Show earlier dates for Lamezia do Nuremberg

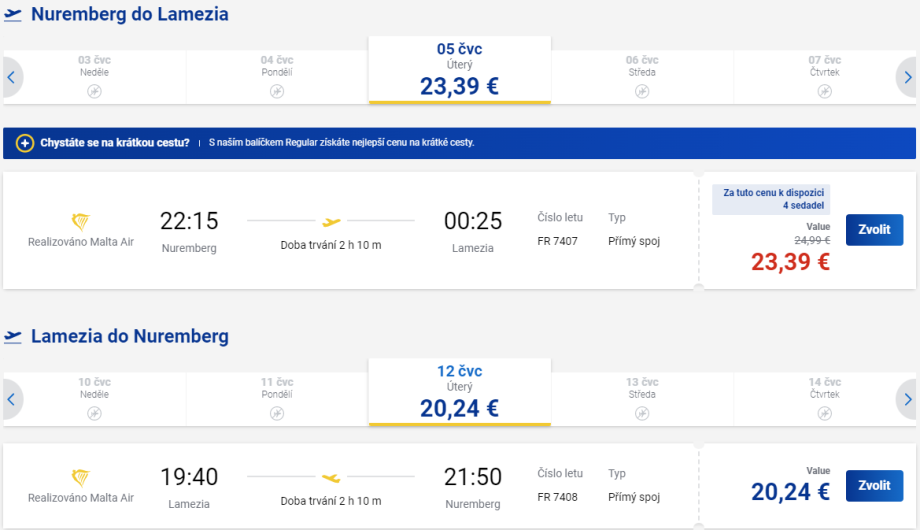[x=11, y=399]
